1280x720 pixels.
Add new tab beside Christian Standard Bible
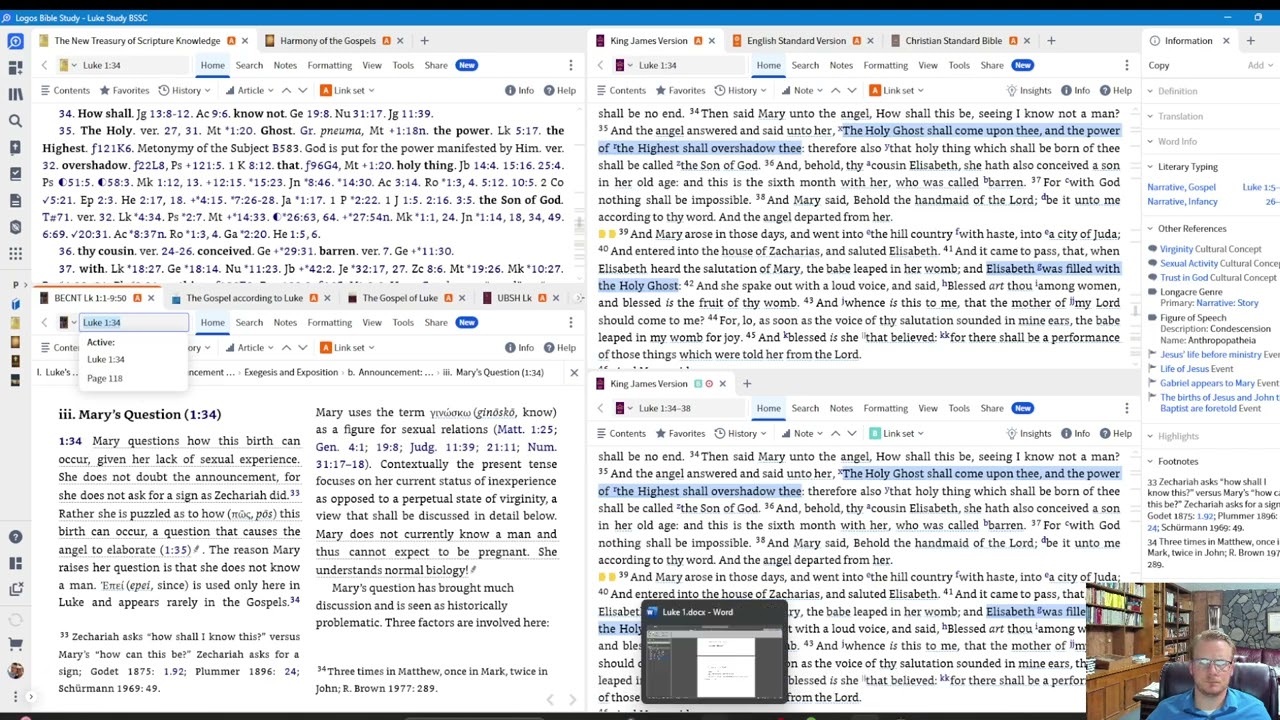(1050, 41)
